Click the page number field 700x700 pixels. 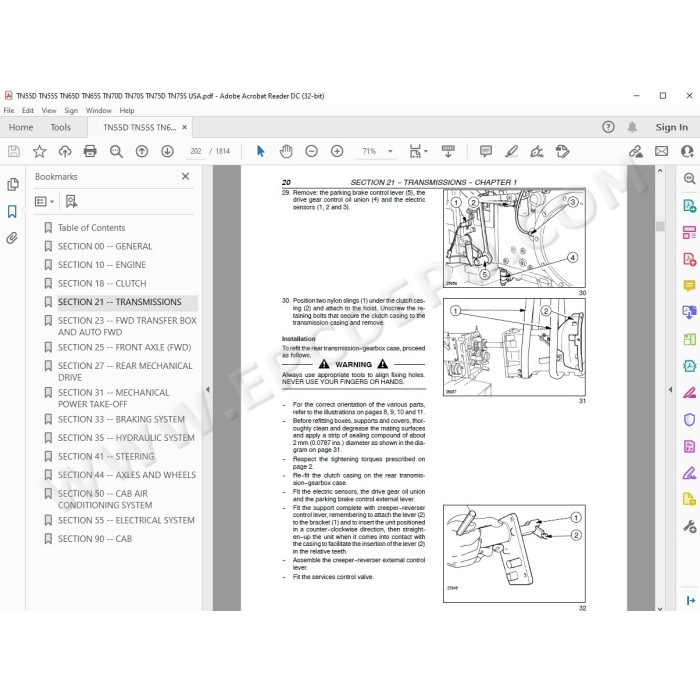click(196, 151)
